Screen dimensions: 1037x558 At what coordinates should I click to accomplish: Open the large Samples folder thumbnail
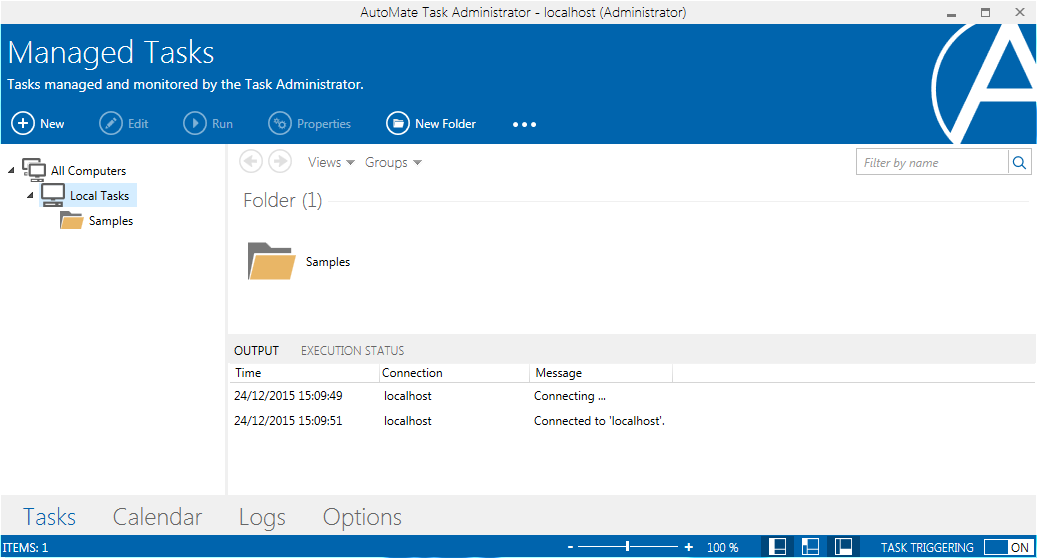271,261
